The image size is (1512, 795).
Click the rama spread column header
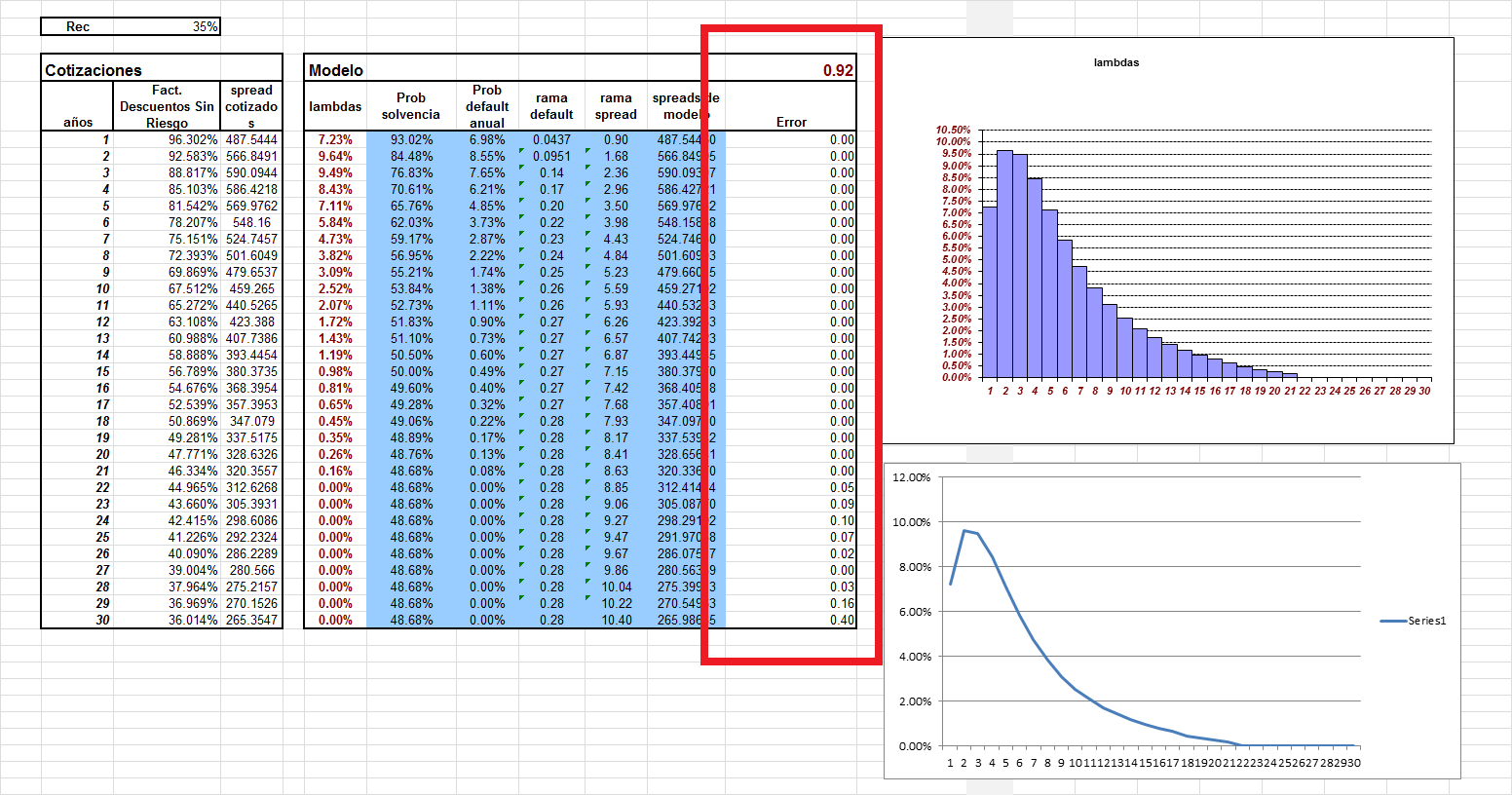tap(616, 106)
